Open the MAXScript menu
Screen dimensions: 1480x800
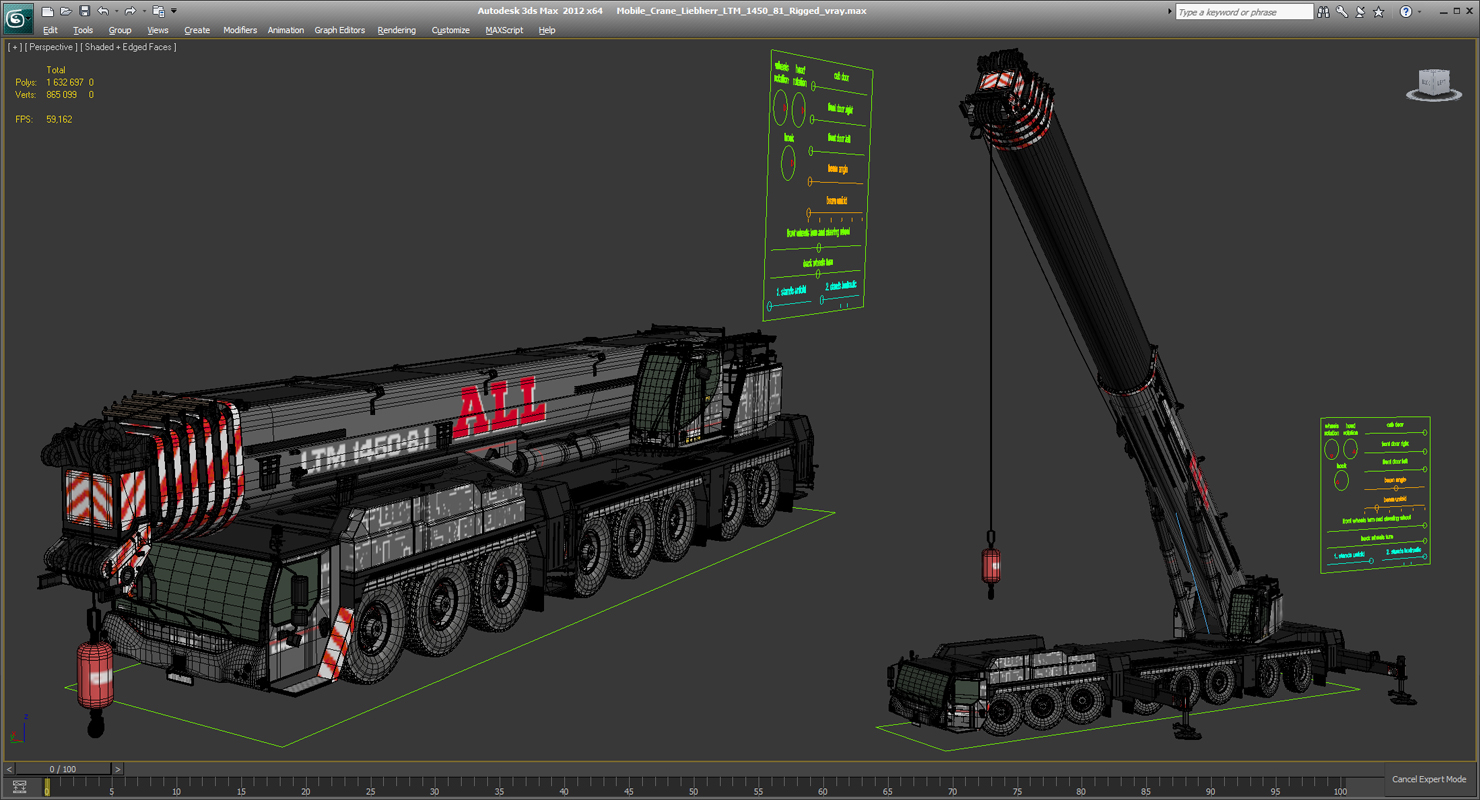(x=505, y=30)
